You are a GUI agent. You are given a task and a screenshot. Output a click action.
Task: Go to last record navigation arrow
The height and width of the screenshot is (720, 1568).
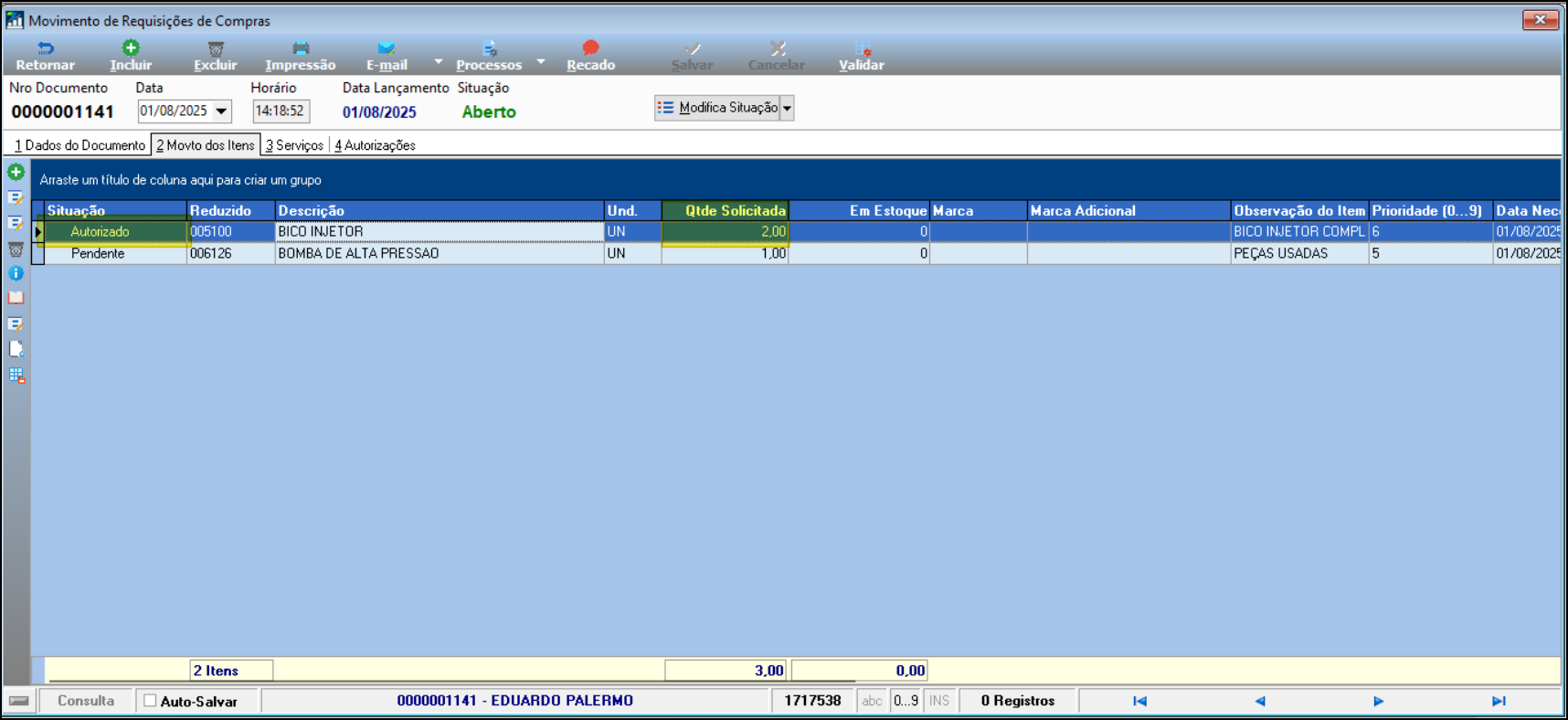[x=1499, y=701]
